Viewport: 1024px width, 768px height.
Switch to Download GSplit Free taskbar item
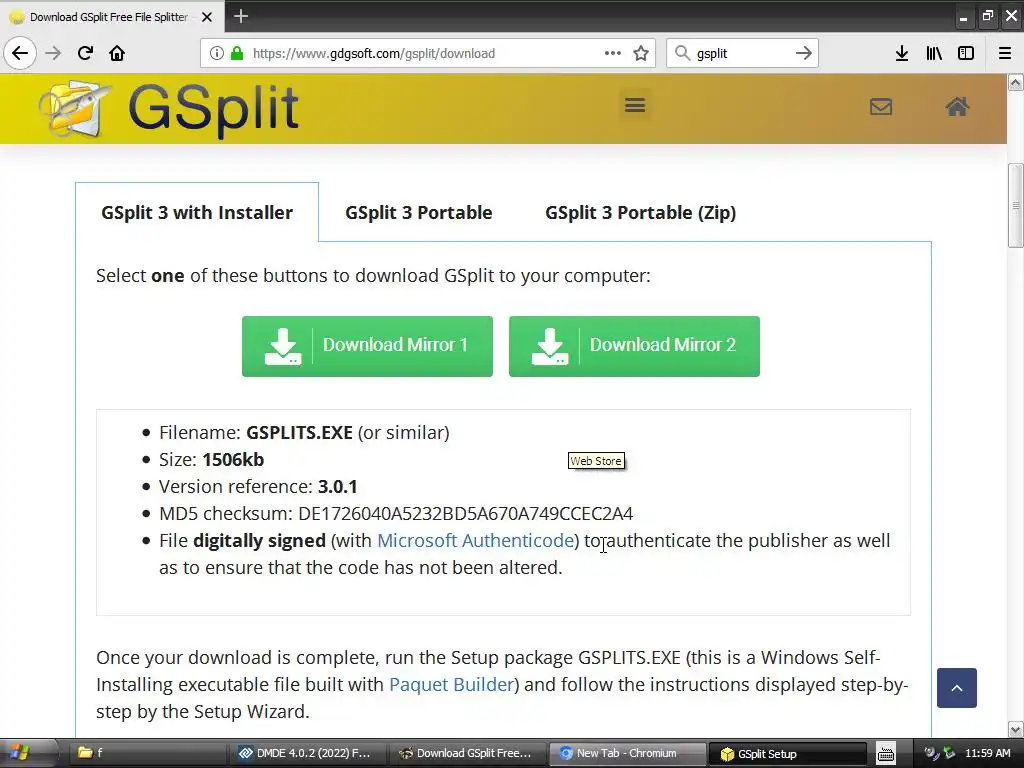(467, 753)
